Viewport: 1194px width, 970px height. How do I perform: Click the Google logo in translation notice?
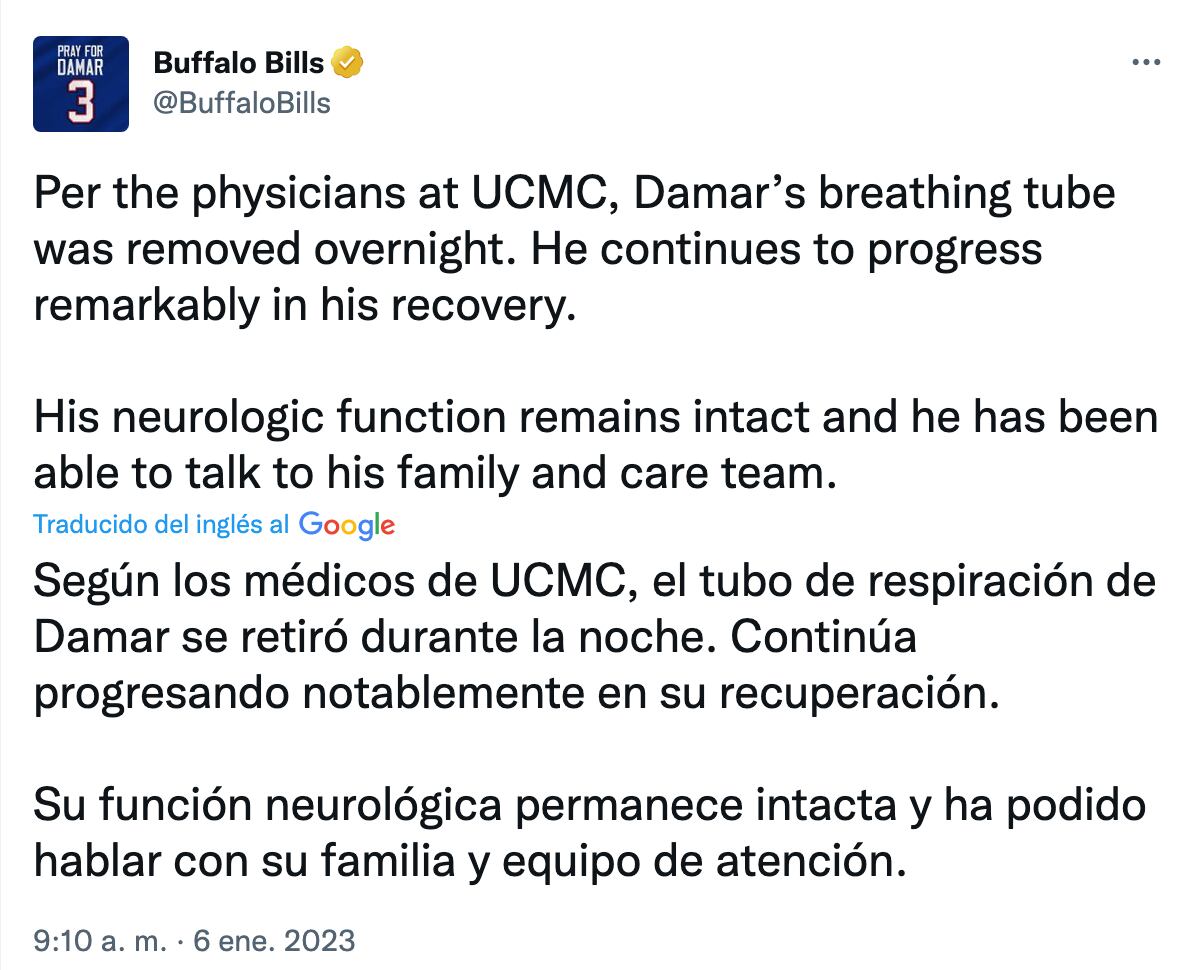tap(346, 524)
